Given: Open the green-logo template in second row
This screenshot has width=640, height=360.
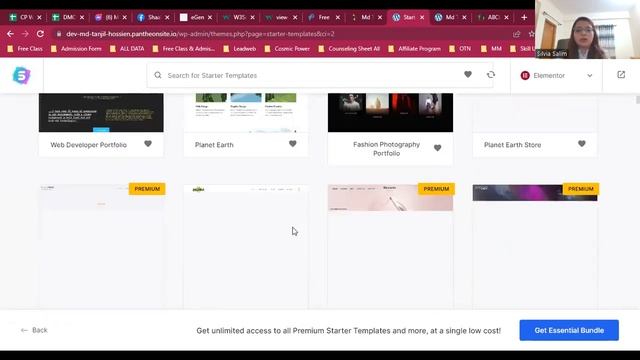Looking at the screenshot, I should [x=246, y=246].
